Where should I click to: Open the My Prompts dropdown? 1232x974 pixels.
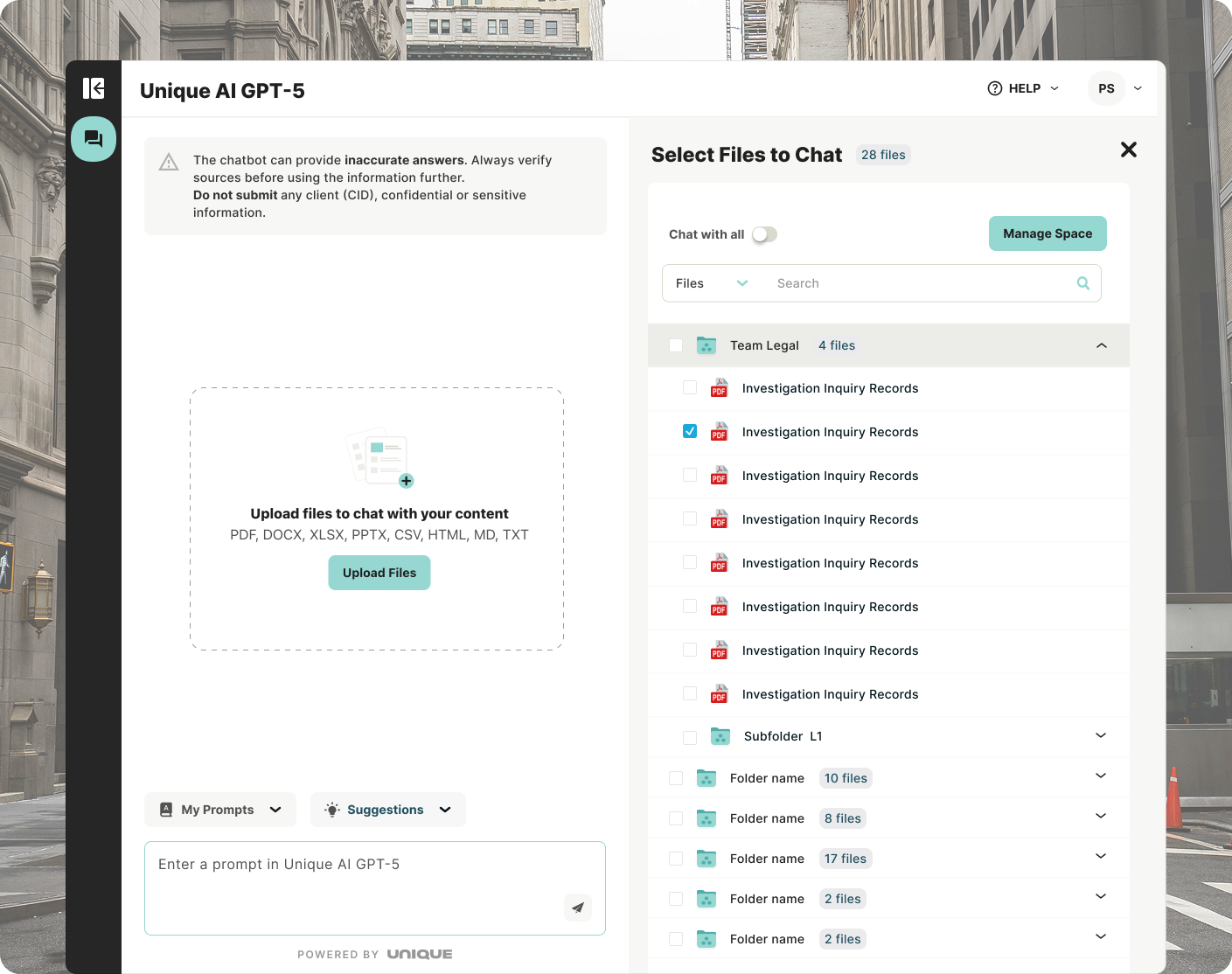[x=220, y=810]
